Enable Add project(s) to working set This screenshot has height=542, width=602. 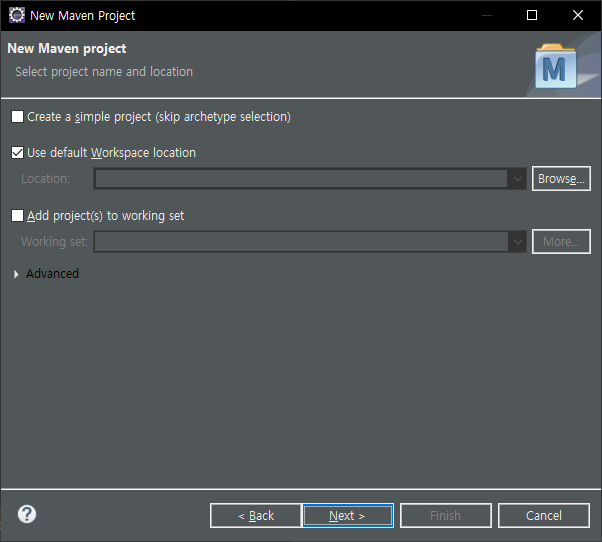click(x=17, y=216)
